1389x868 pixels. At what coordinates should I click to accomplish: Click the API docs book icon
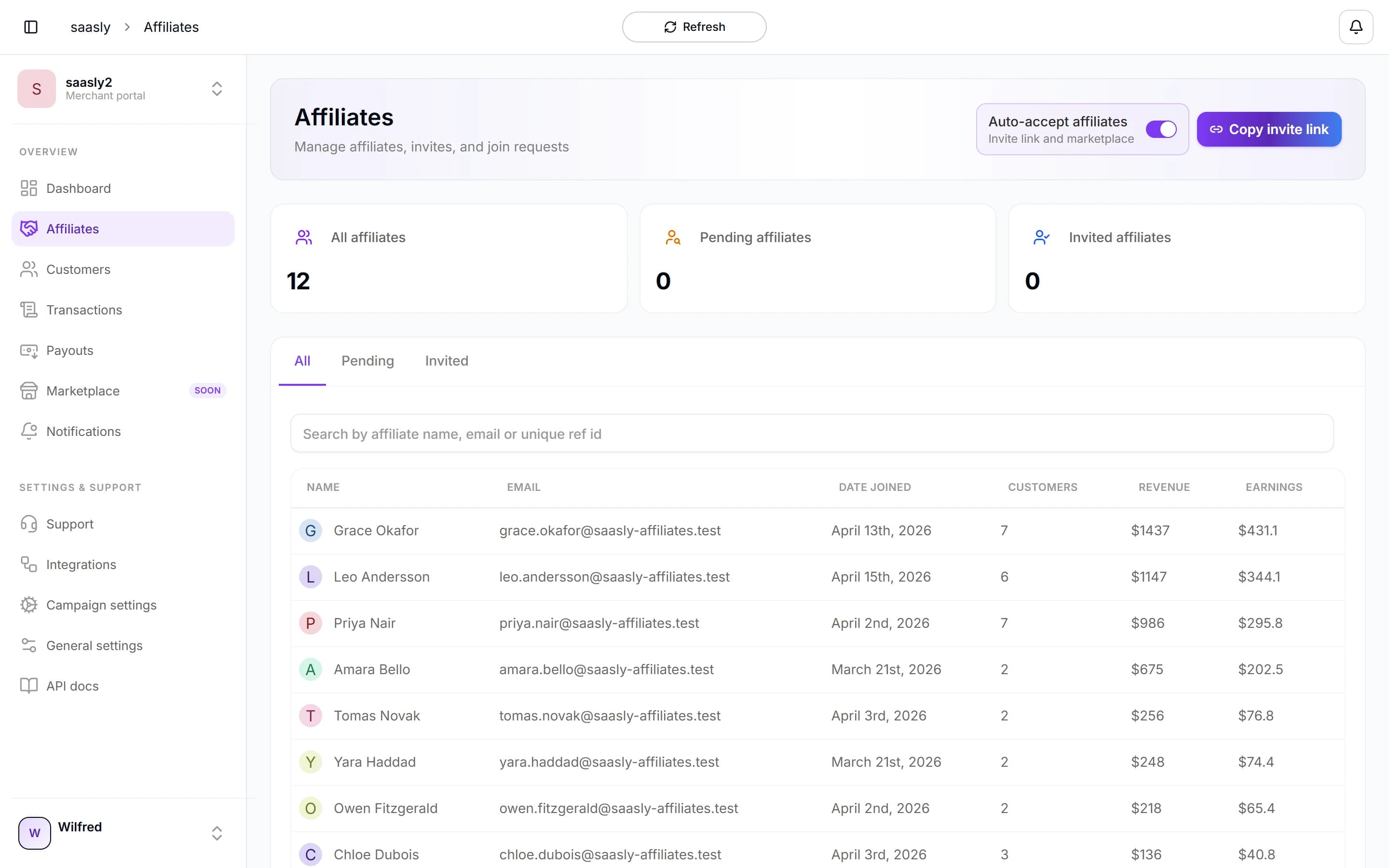click(29, 686)
